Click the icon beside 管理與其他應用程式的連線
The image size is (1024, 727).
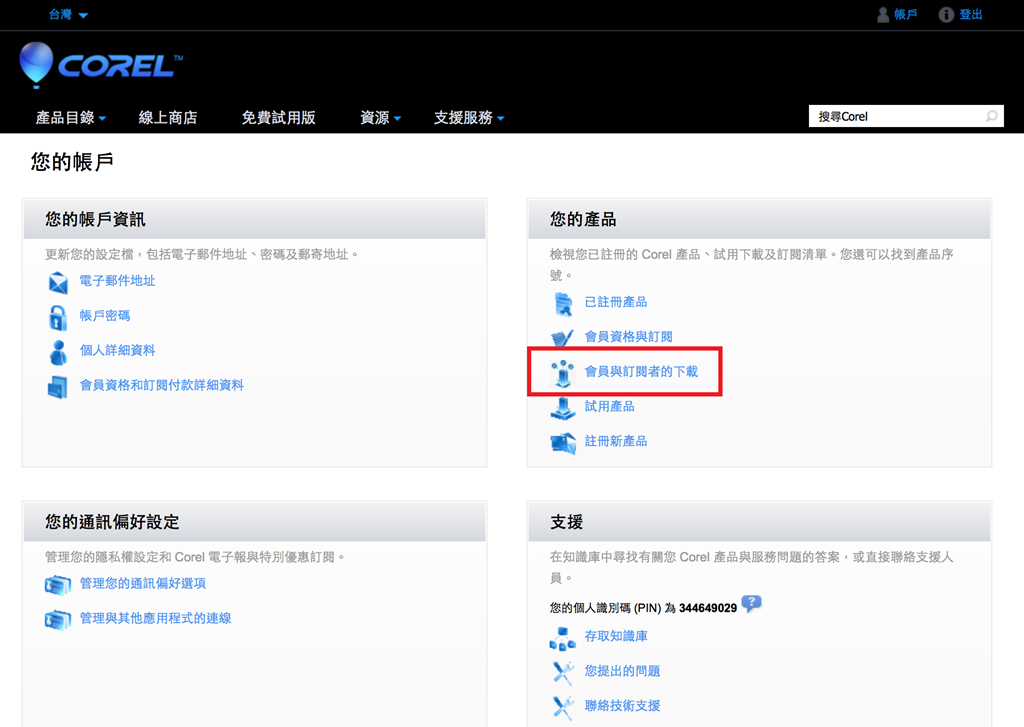57,619
